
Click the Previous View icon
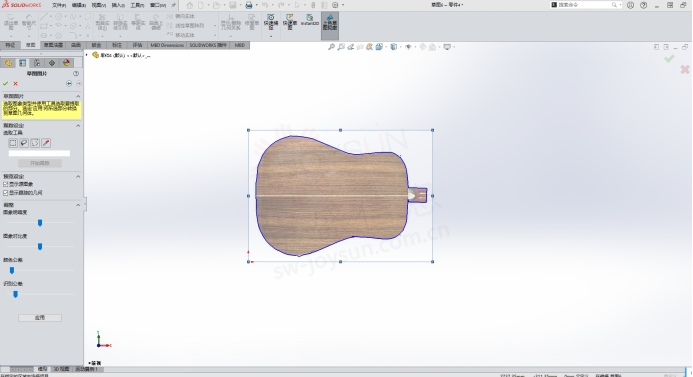tap(350, 47)
